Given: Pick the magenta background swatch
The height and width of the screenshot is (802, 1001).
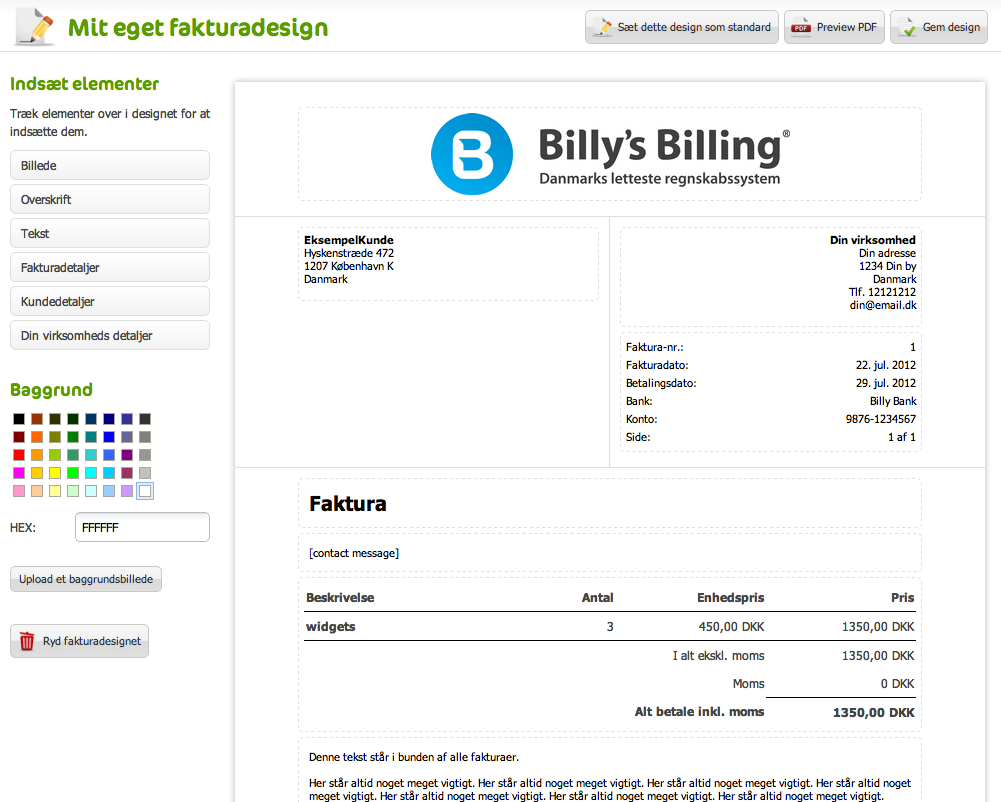Looking at the screenshot, I should coord(19,473).
